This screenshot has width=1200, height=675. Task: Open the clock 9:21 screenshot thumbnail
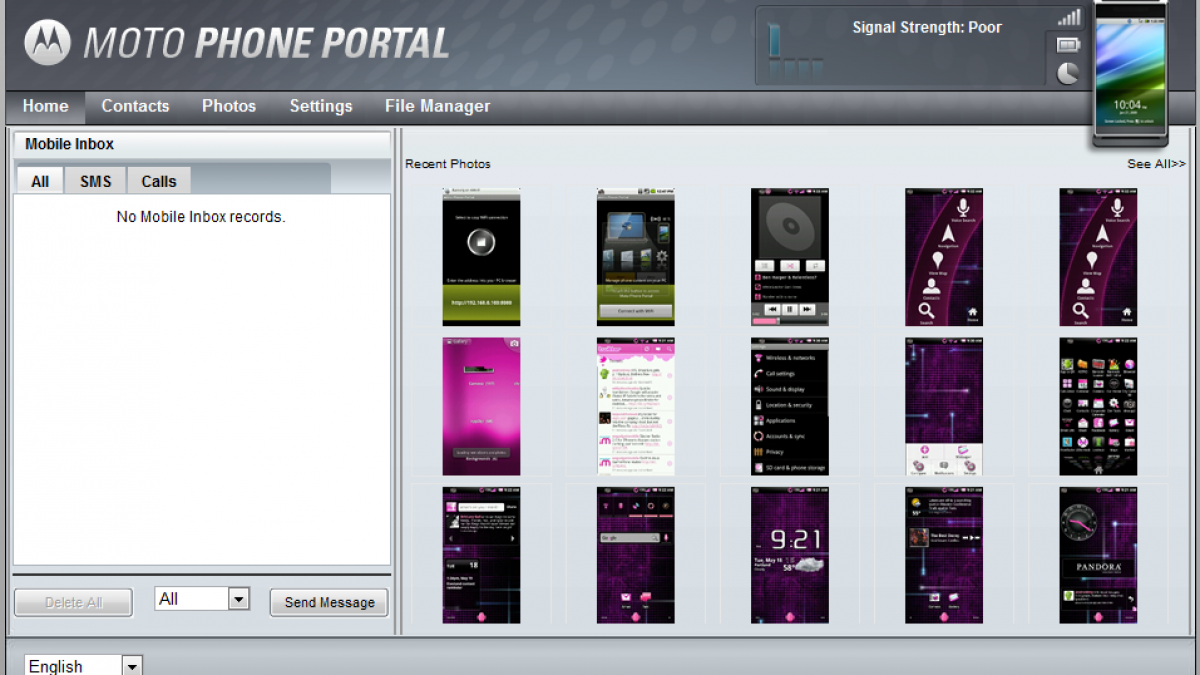(x=789, y=555)
